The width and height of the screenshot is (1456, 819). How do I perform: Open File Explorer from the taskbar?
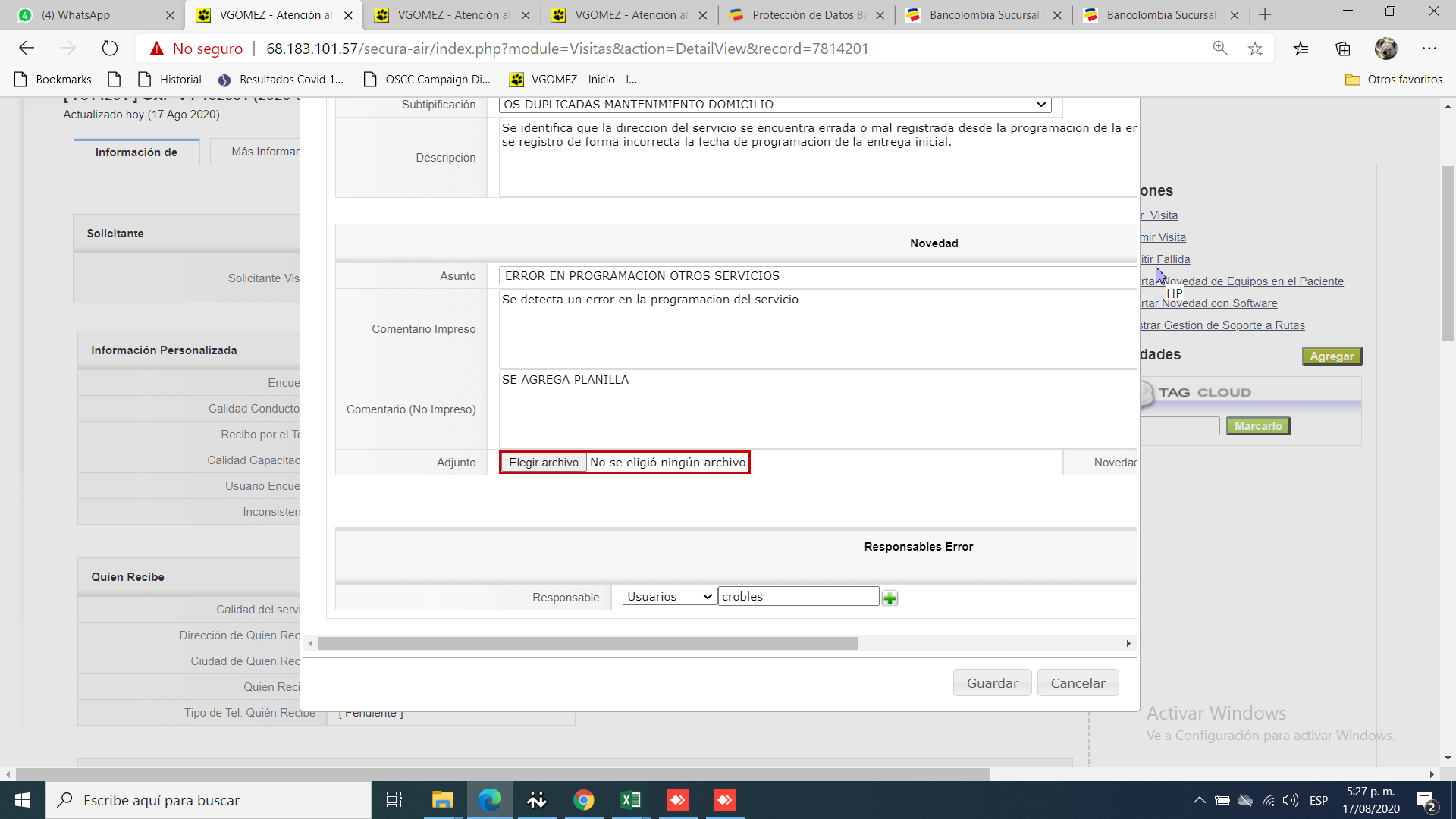(442, 800)
